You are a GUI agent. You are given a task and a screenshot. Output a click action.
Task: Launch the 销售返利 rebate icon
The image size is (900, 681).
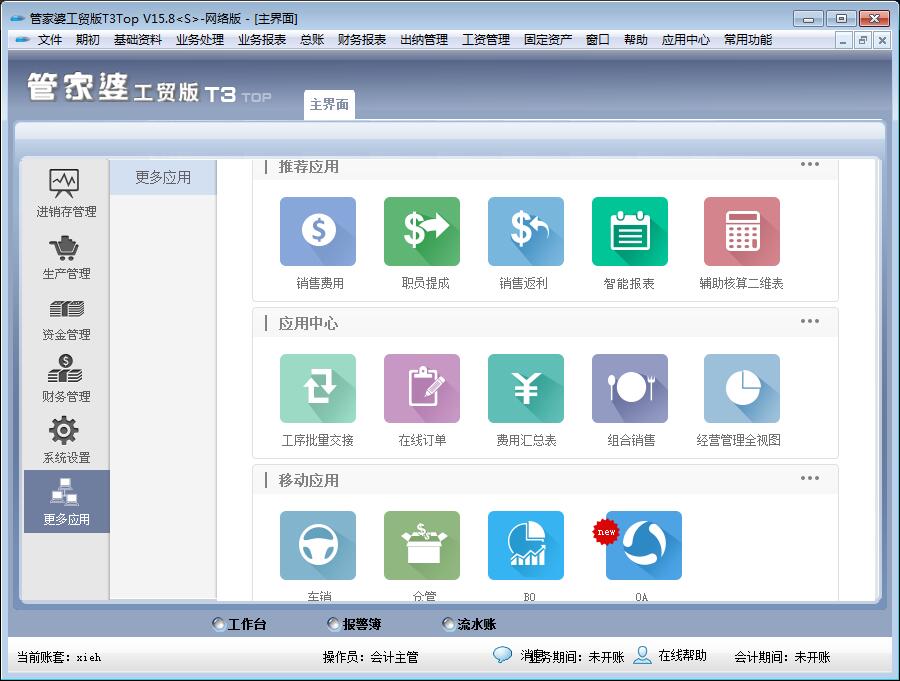tap(526, 232)
